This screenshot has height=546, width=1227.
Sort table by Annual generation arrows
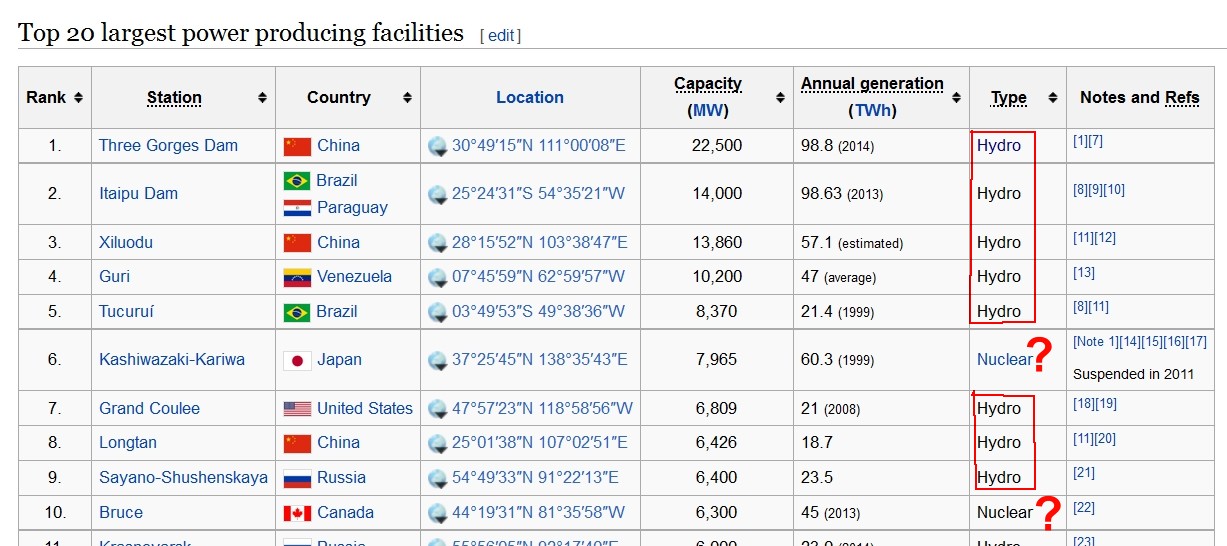coord(956,97)
